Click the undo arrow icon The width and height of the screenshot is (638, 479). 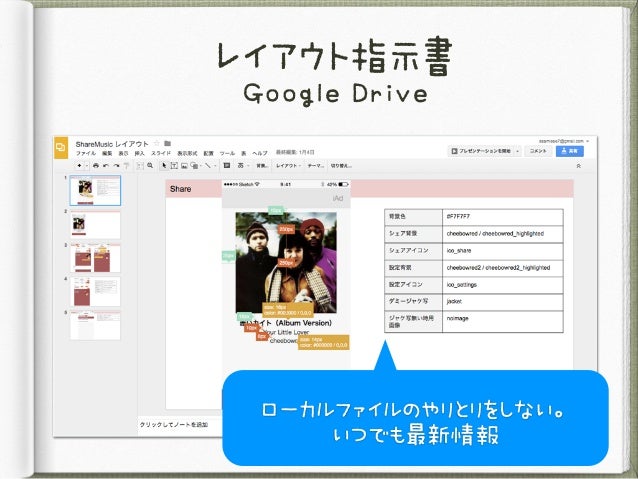(x=106, y=166)
